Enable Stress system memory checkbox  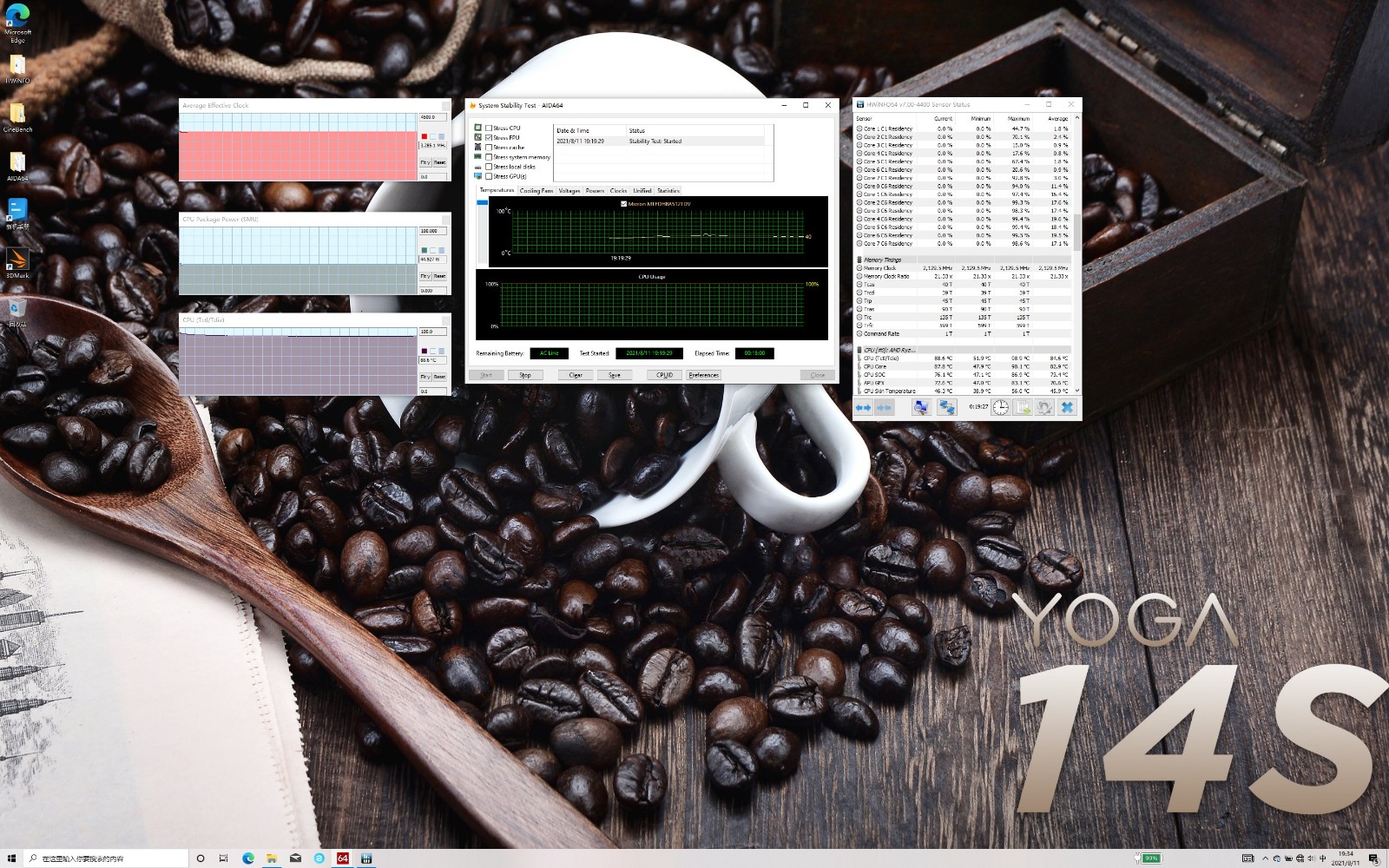pyautogui.click(x=489, y=157)
